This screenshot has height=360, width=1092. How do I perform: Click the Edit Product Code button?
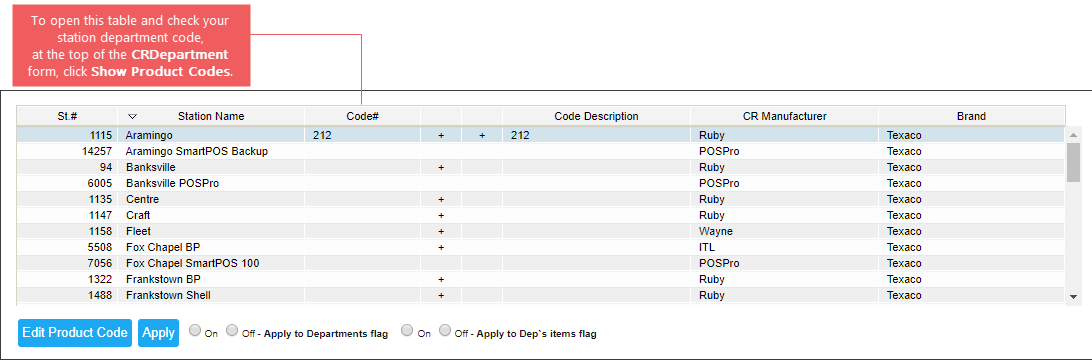75,333
